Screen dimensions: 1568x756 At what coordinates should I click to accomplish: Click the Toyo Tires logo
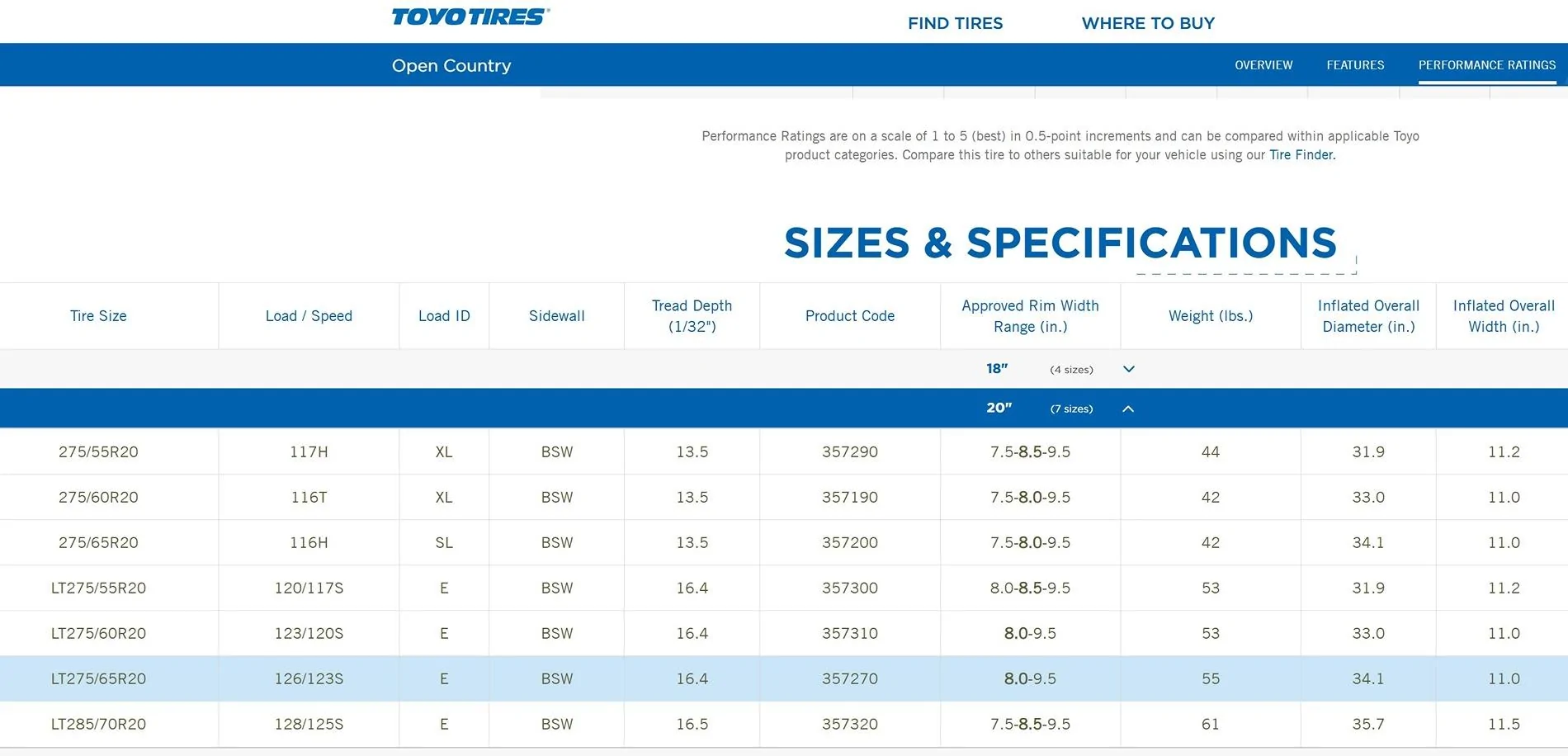click(x=470, y=17)
